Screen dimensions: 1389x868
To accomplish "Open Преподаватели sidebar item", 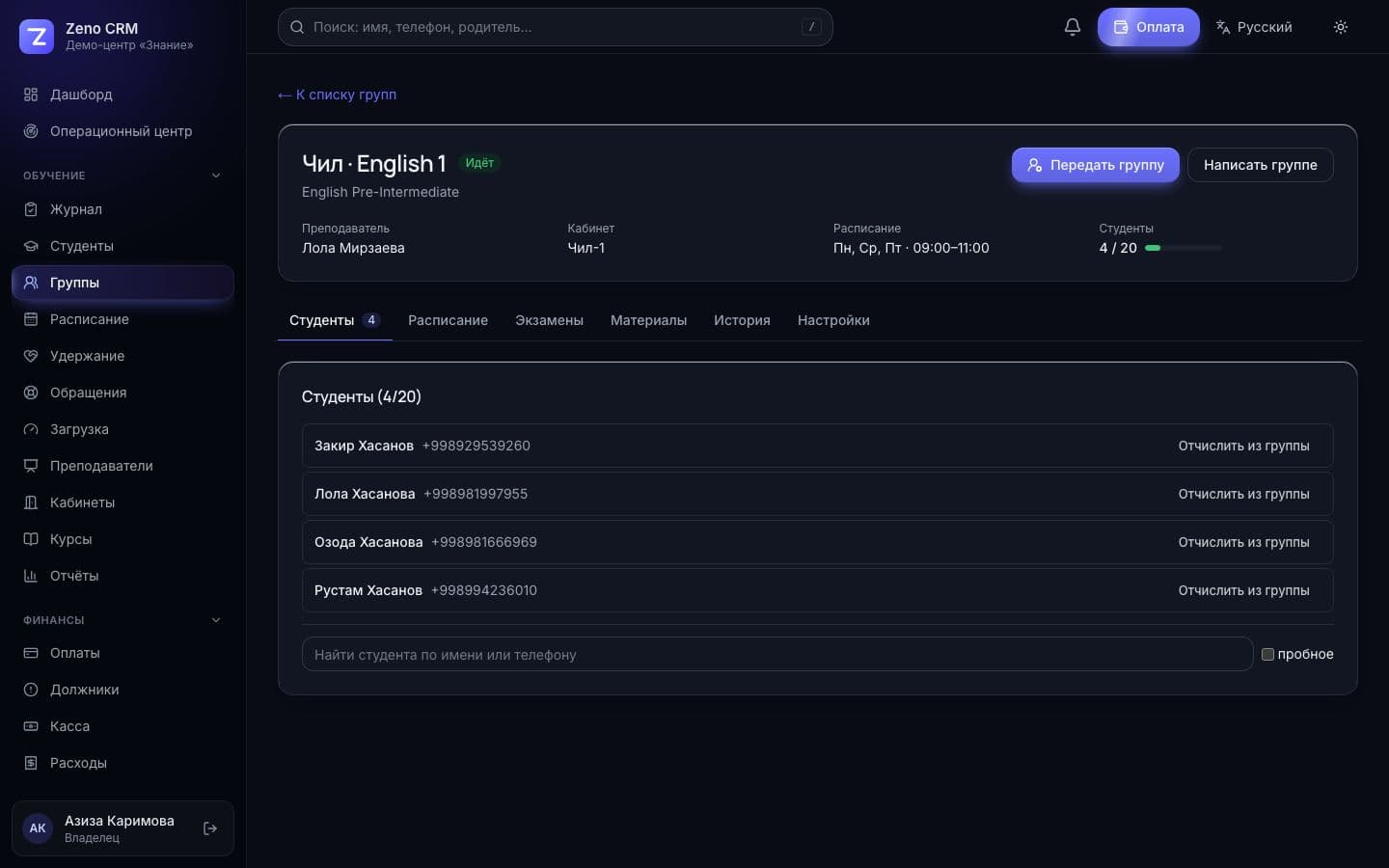I will click(x=123, y=466).
